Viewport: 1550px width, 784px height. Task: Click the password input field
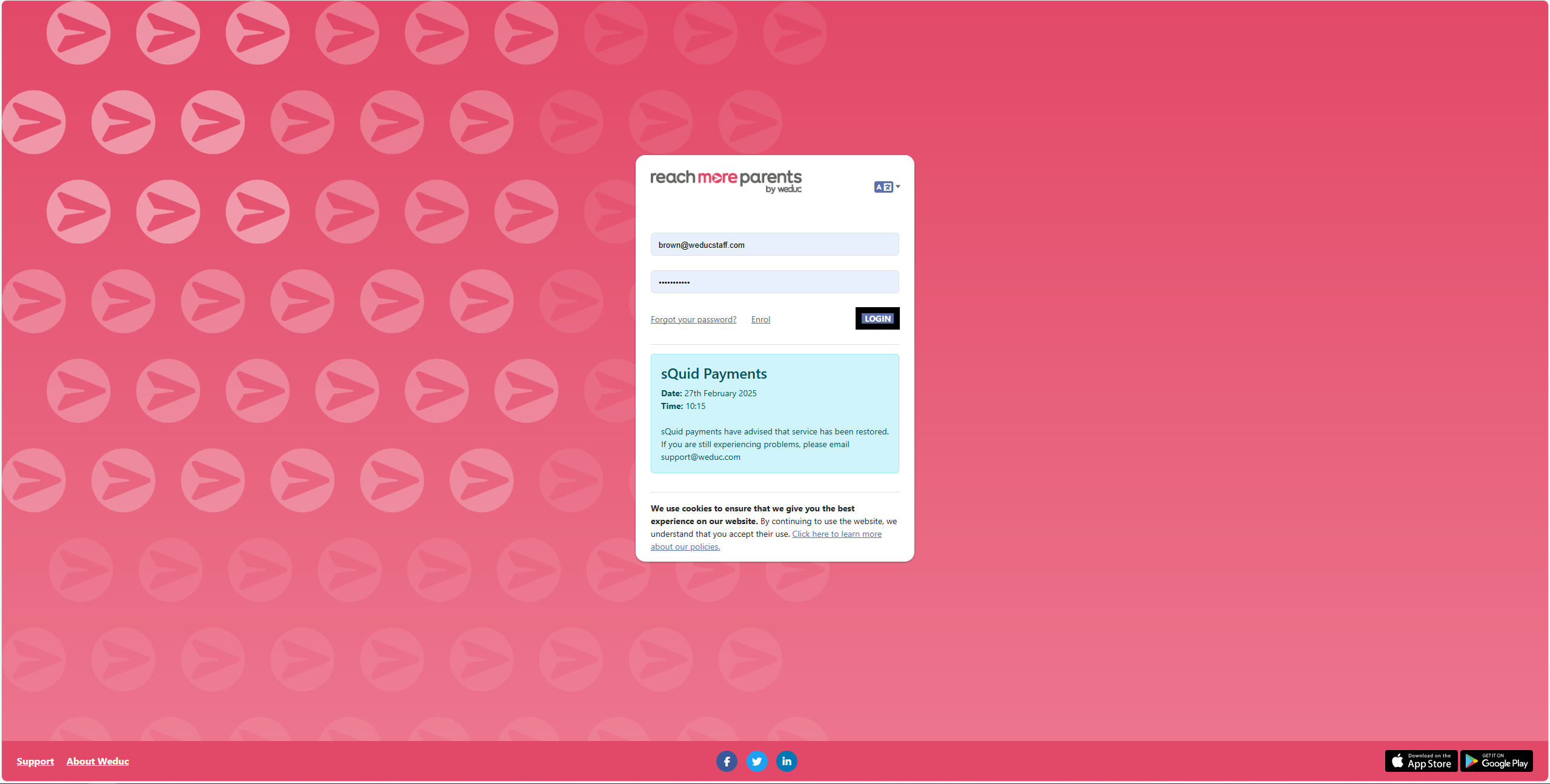point(774,282)
